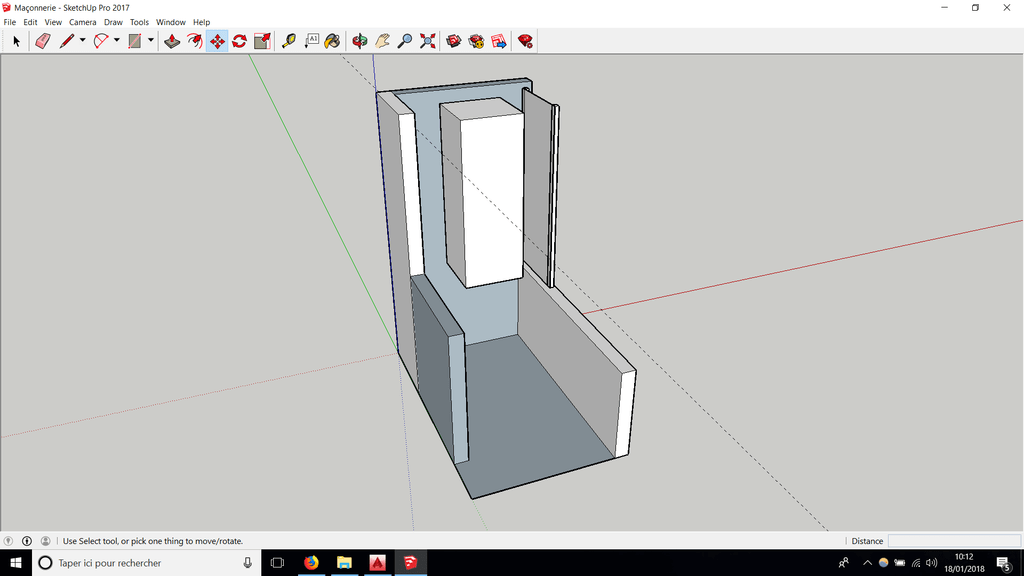The width and height of the screenshot is (1024, 576).
Task: Open Share Component toolbar icon
Action: coord(476,41)
